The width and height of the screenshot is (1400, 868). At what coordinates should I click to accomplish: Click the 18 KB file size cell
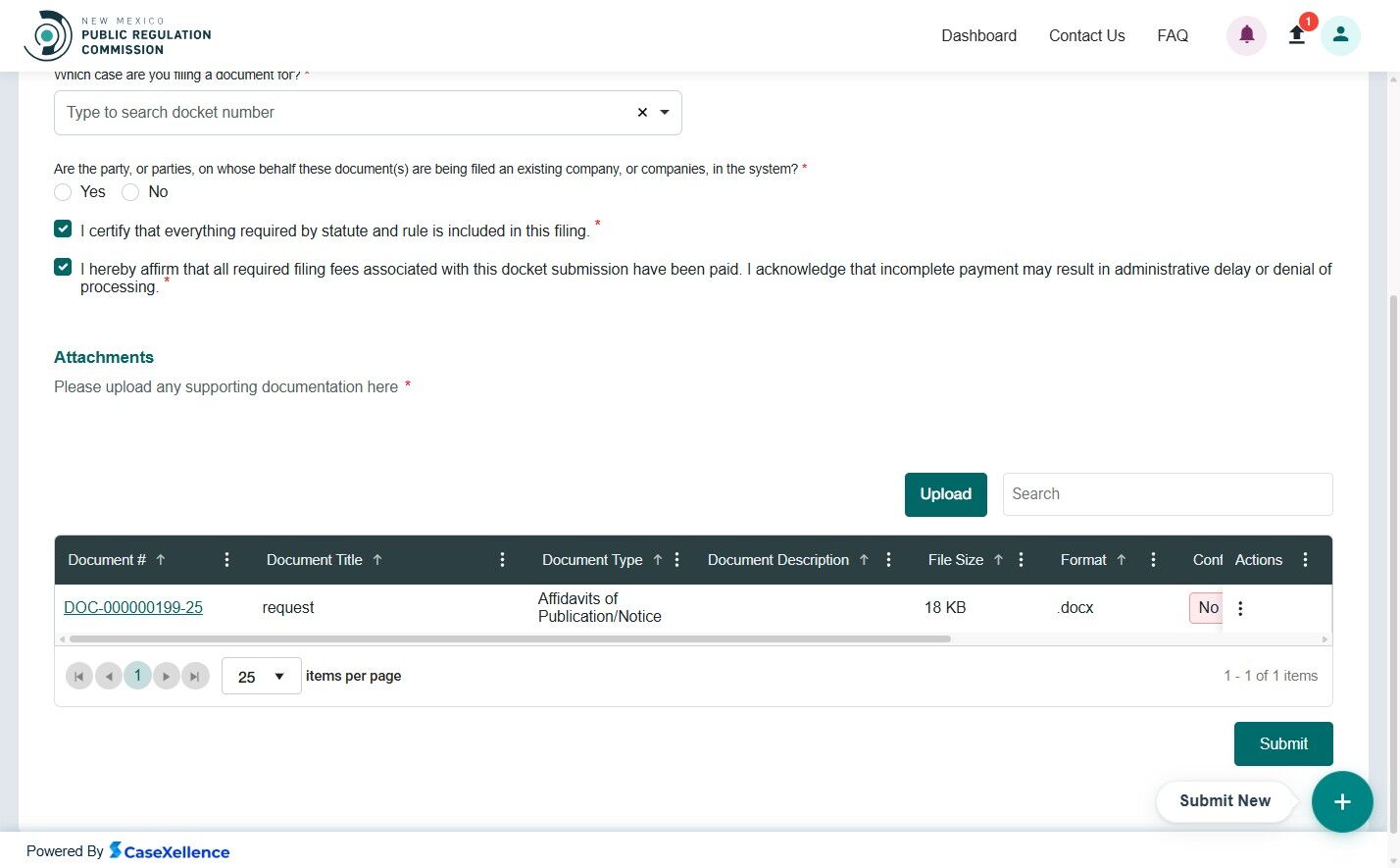tap(945, 608)
